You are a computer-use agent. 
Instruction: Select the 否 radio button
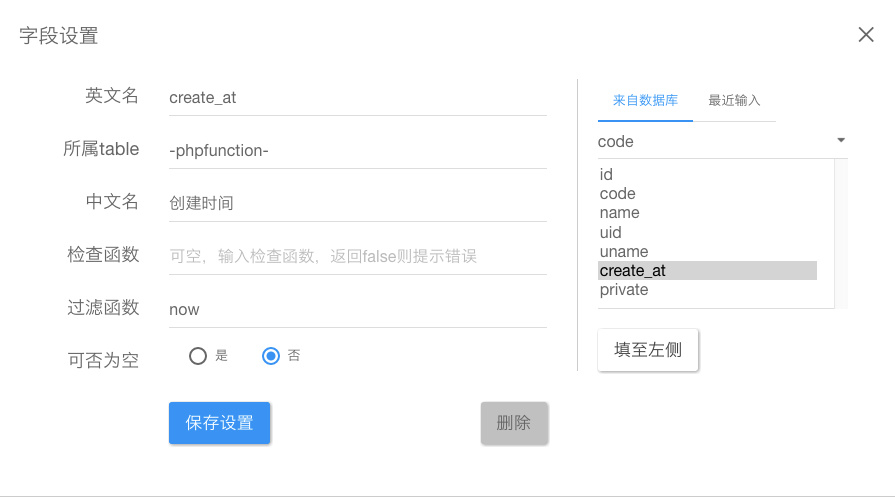point(270,356)
